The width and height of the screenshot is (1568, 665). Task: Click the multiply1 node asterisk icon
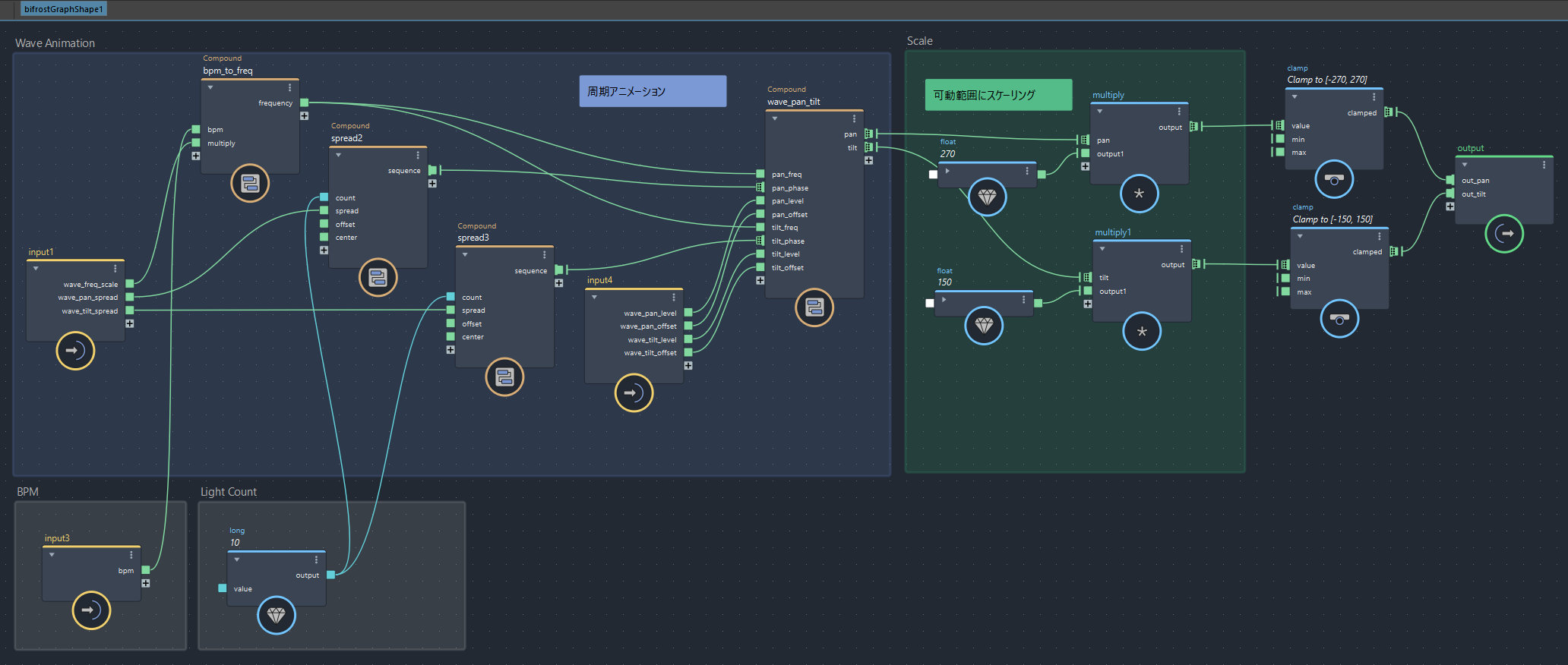tap(1142, 331)
